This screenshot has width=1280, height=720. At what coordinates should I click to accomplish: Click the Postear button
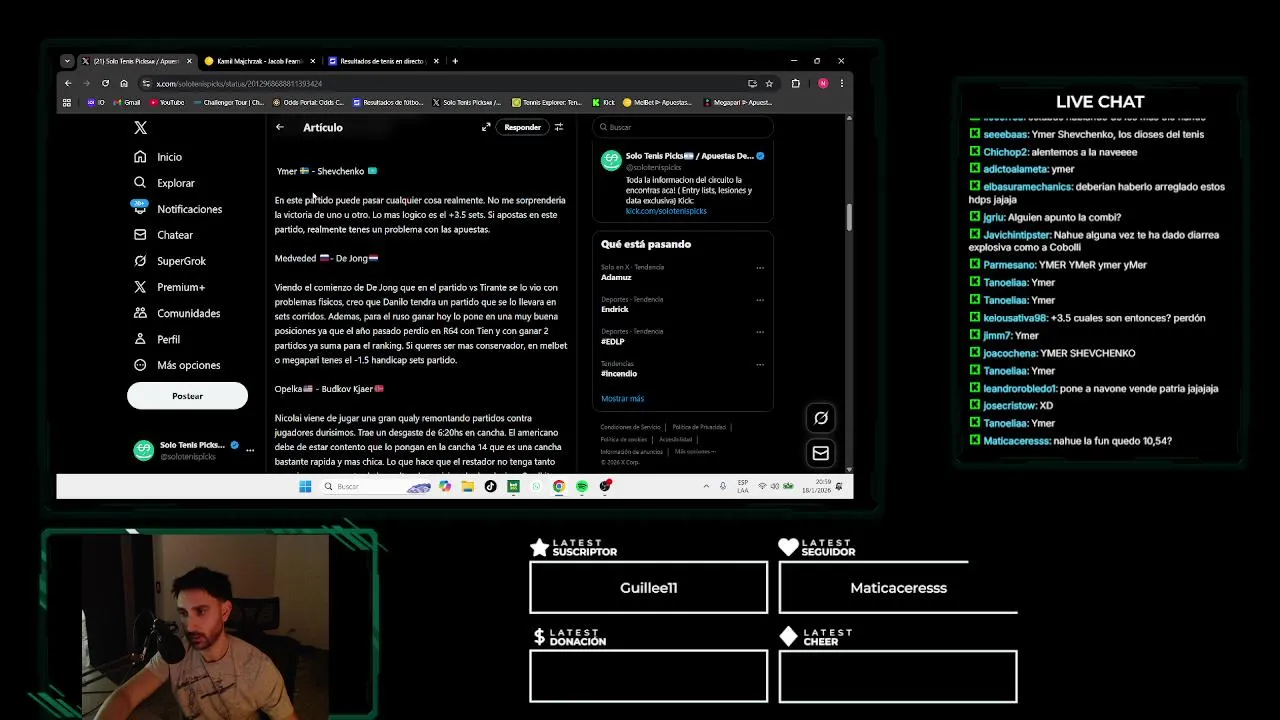[x=187, y=396]
